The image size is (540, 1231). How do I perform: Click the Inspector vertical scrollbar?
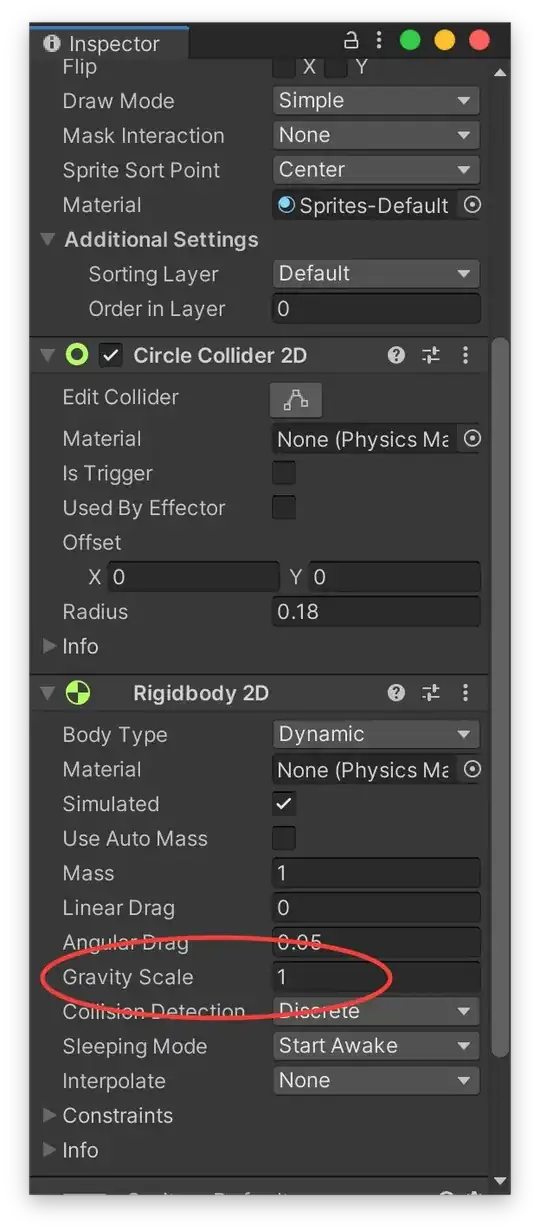pos(500,700)
